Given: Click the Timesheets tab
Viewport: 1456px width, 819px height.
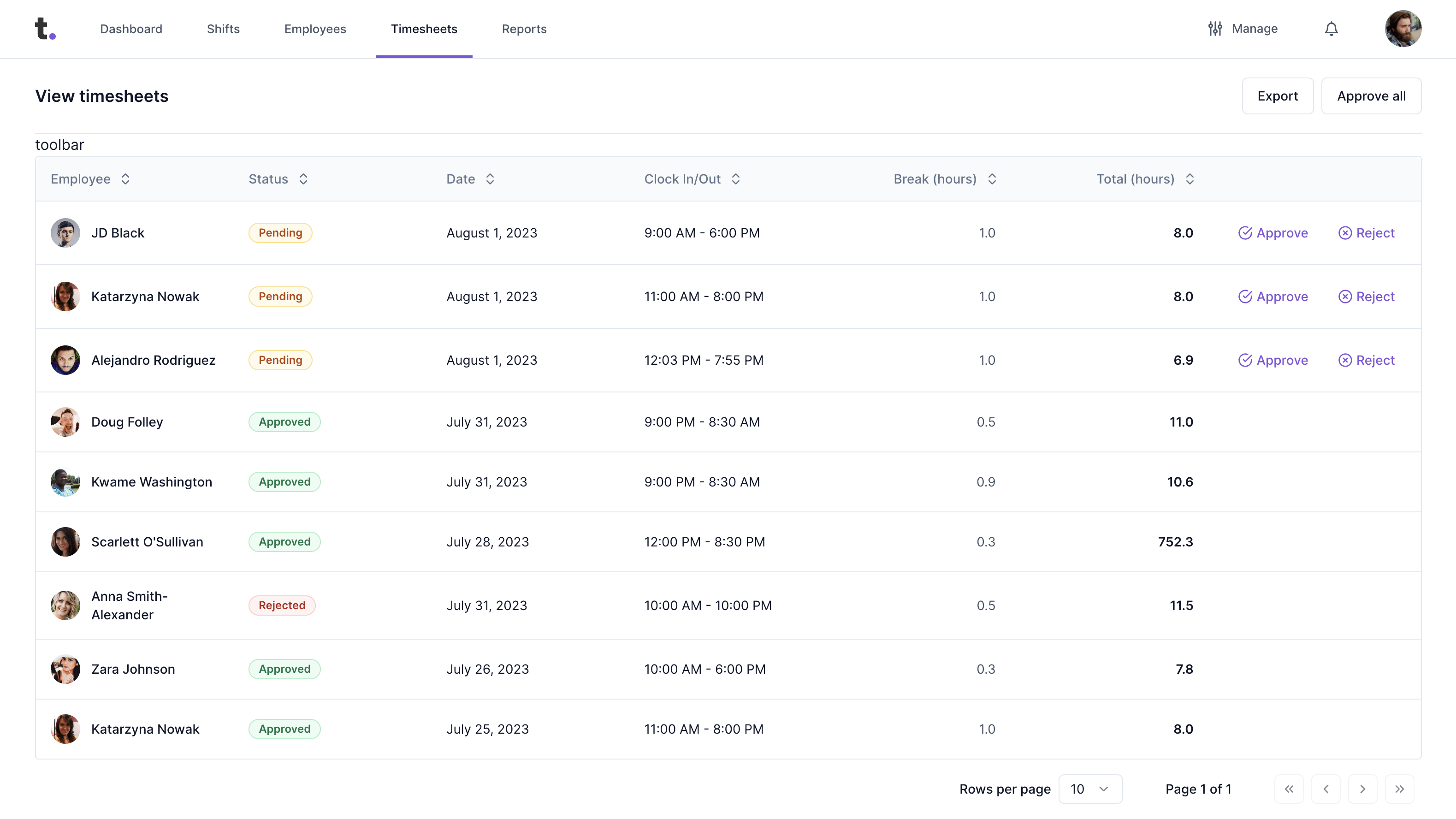Looking at the screenshot, I should pyautogui.click(x=424, y=29).
